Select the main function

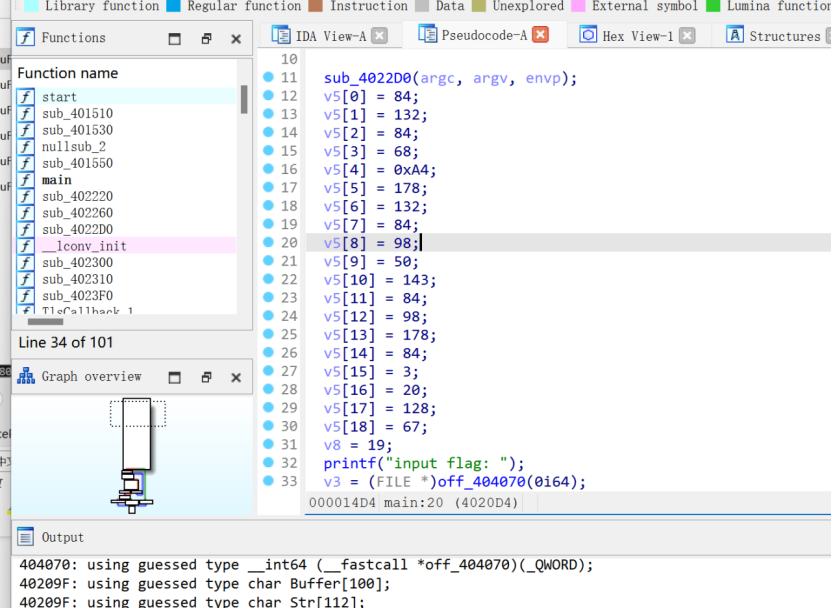(125, 180)
